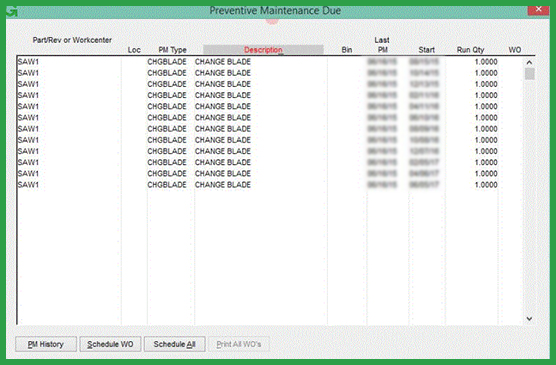Close the Preventive Maintenance Due window
Viewport: 556px width, 365px height.
pos(538,10)
